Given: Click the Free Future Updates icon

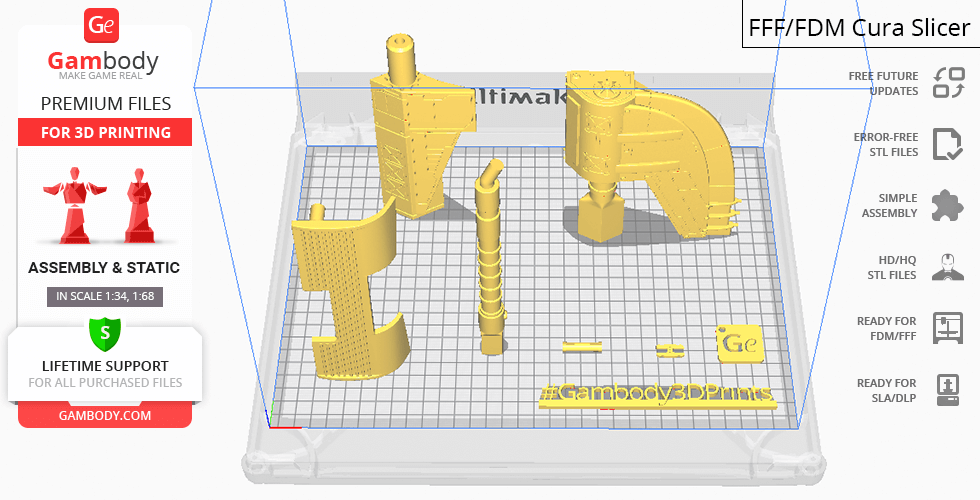Looking at the screenshot, I should 947,83.
